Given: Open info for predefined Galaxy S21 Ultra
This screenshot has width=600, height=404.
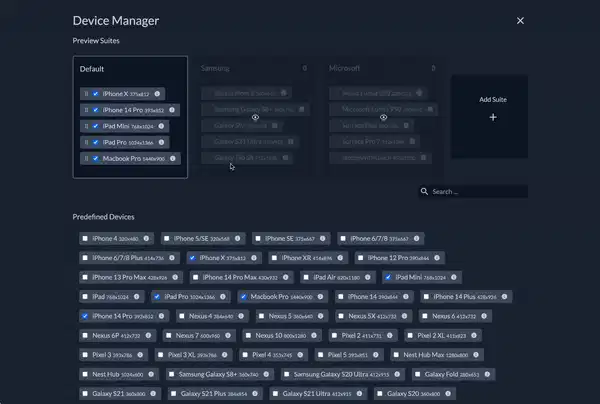Looking at the screenshot, I should (359, 393).
